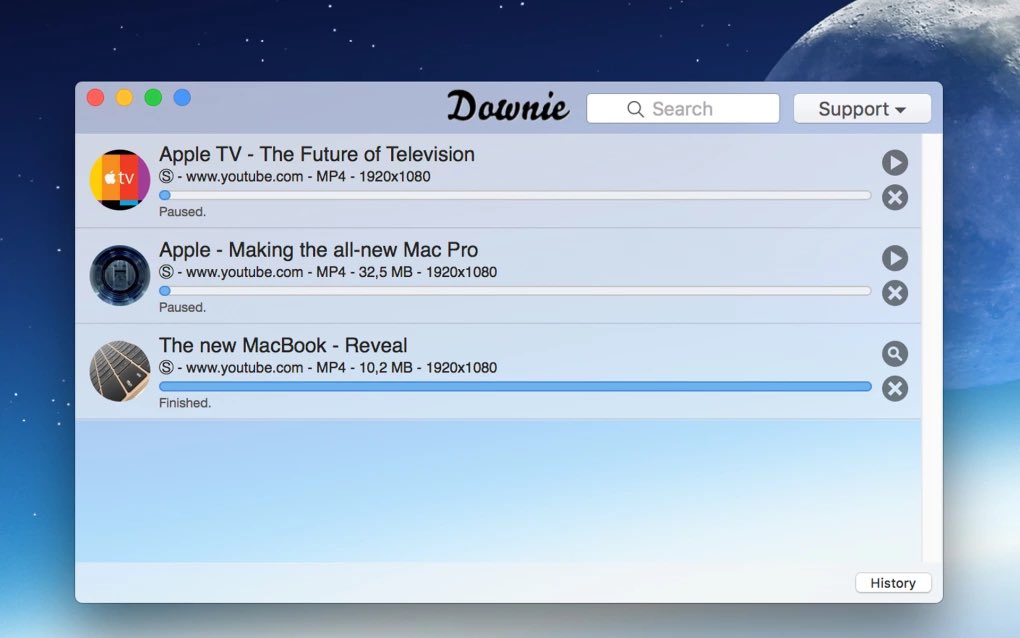This screenshot has width=1020, height=638.
Task: Click the download list scrollbar
Action: [x=932, y=348]
